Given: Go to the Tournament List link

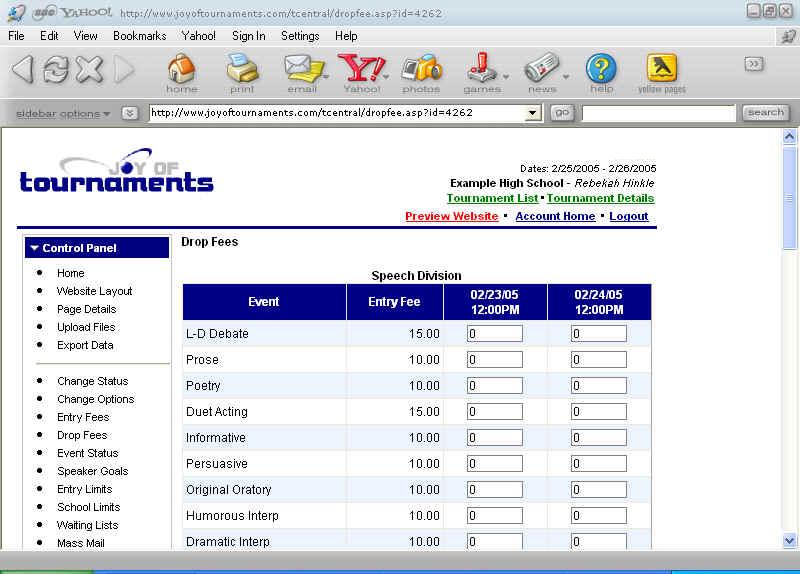Looking at the screenshot, I should (492, 198).
